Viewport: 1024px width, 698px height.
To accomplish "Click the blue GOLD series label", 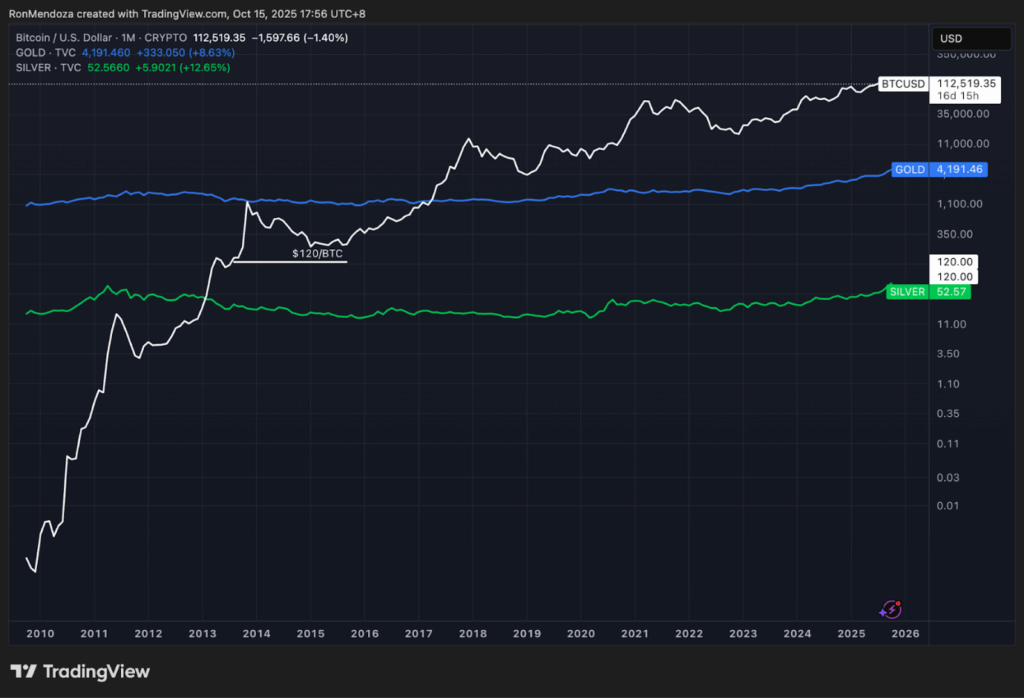I will tap(909, 170).
